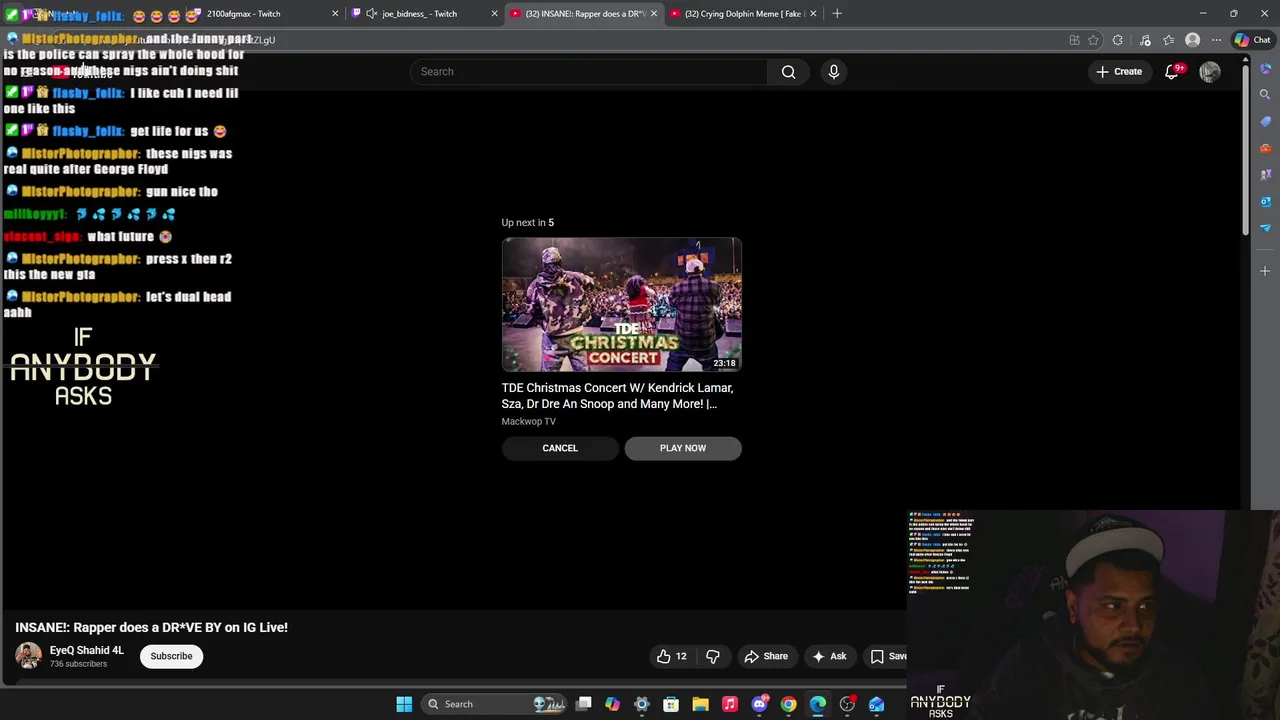Screen dimensions: 1280x720
Task: Open Task View on the taskbar
Action: coord(584,704)
